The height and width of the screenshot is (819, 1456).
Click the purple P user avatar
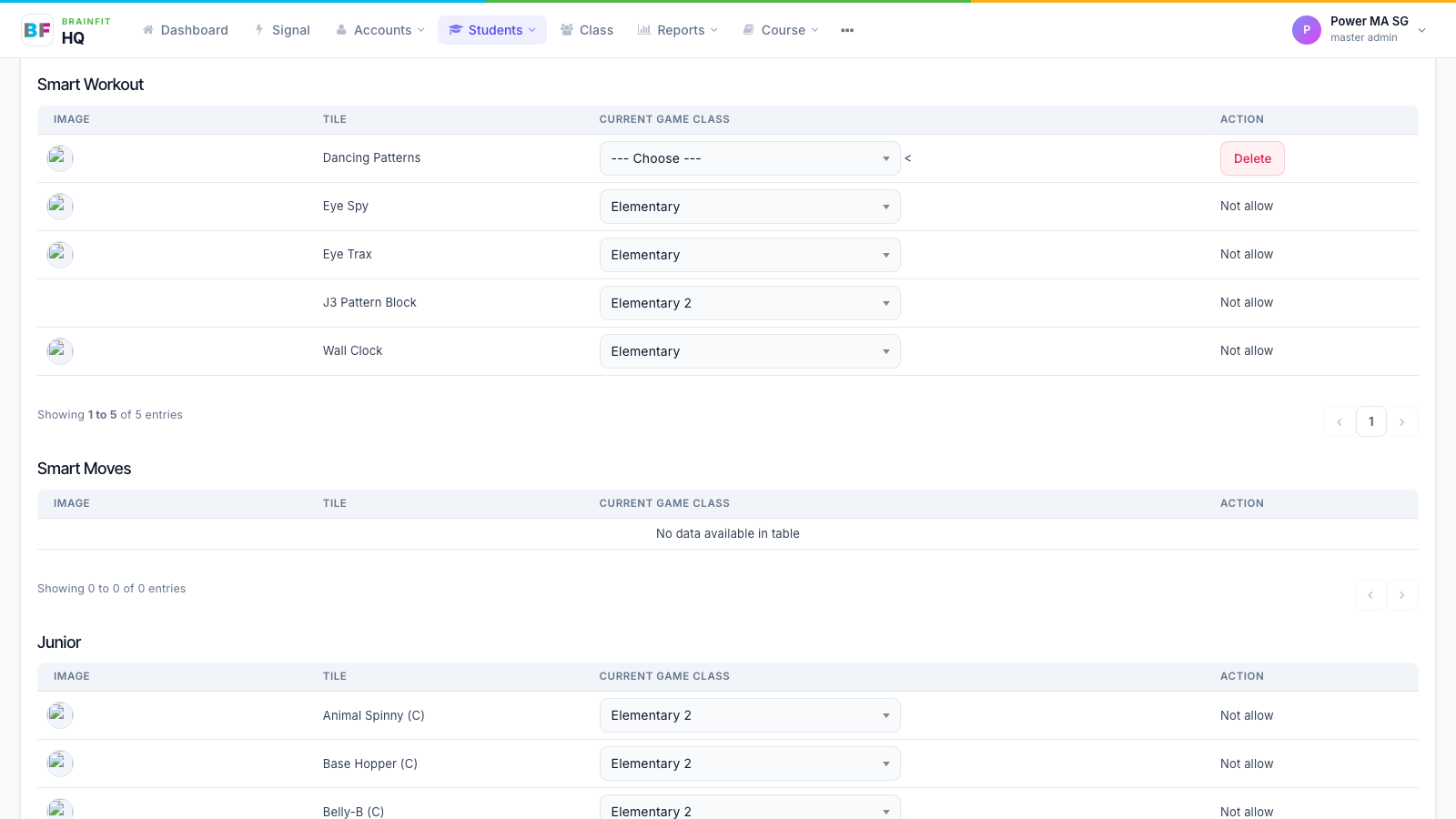click(x=1306, y=30)
